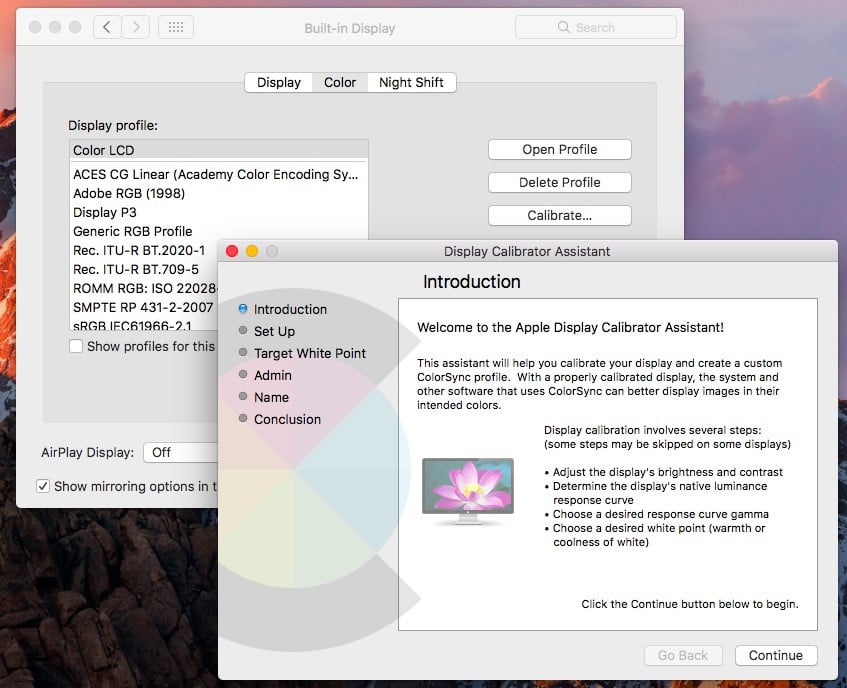Image resolution: width=847 pixels, height=688 pixels.
Task: Click the back navigation arrow
Action: coord(107,27)
